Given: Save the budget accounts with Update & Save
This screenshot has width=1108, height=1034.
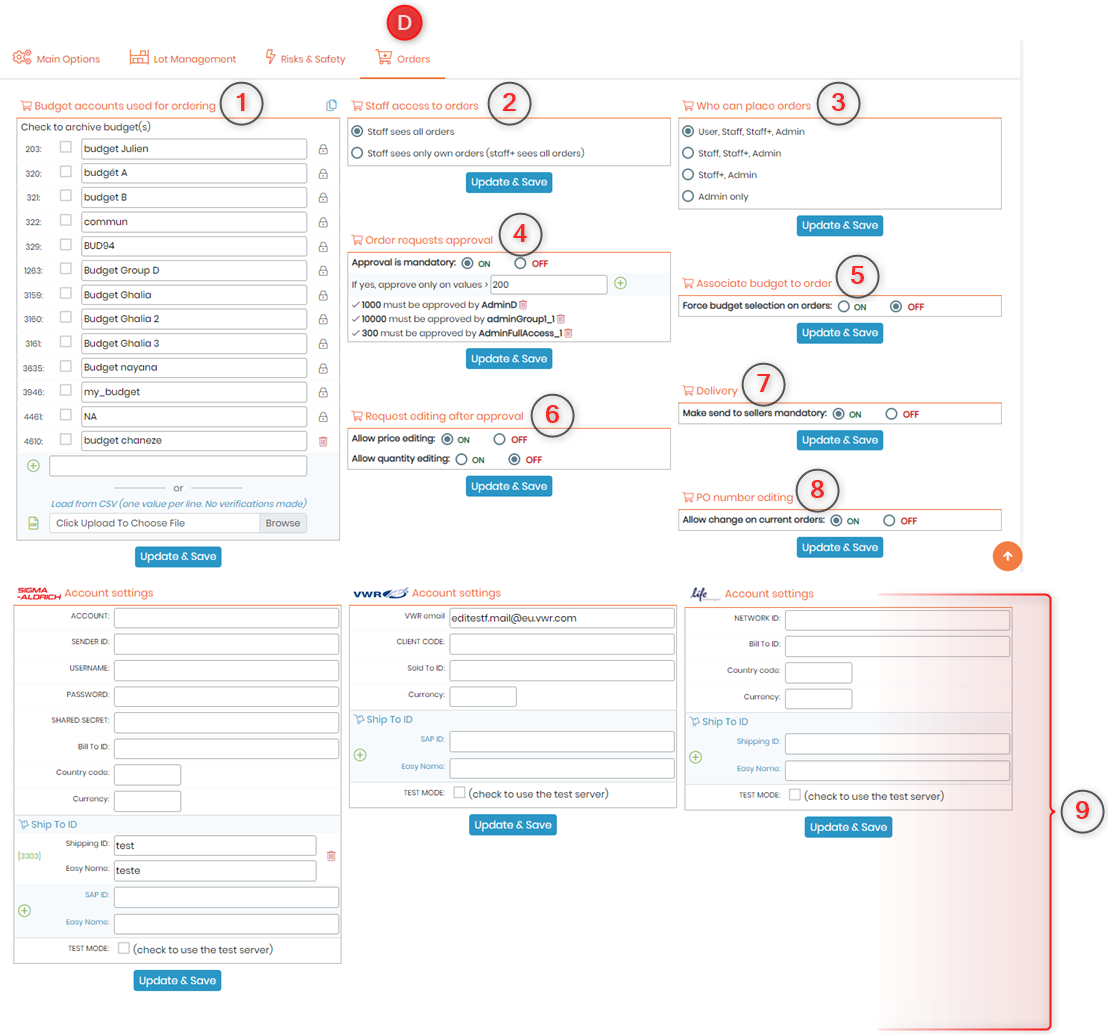Looking at the screenshot, I should pos(178,556).
